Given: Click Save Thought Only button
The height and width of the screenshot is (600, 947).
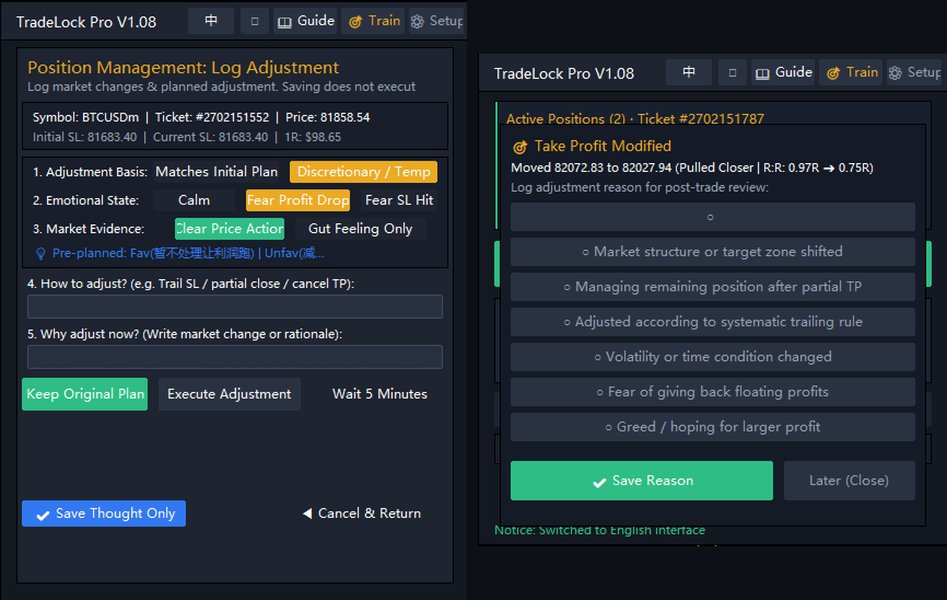Looking at the screenshot, I should 104,514.
